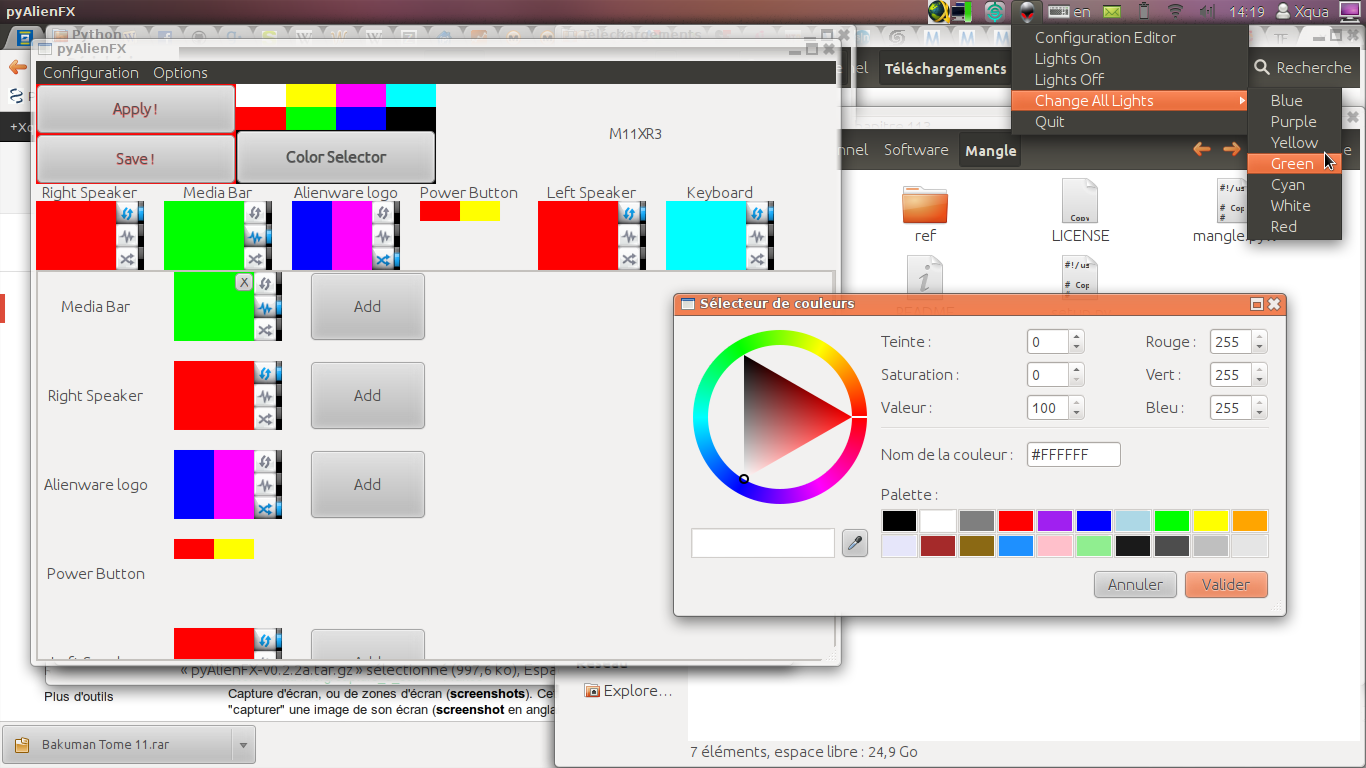This screenshot has height=768, width=1366.
Task: Open the Wi-Fi network indicator
Action: point(1175,12)
